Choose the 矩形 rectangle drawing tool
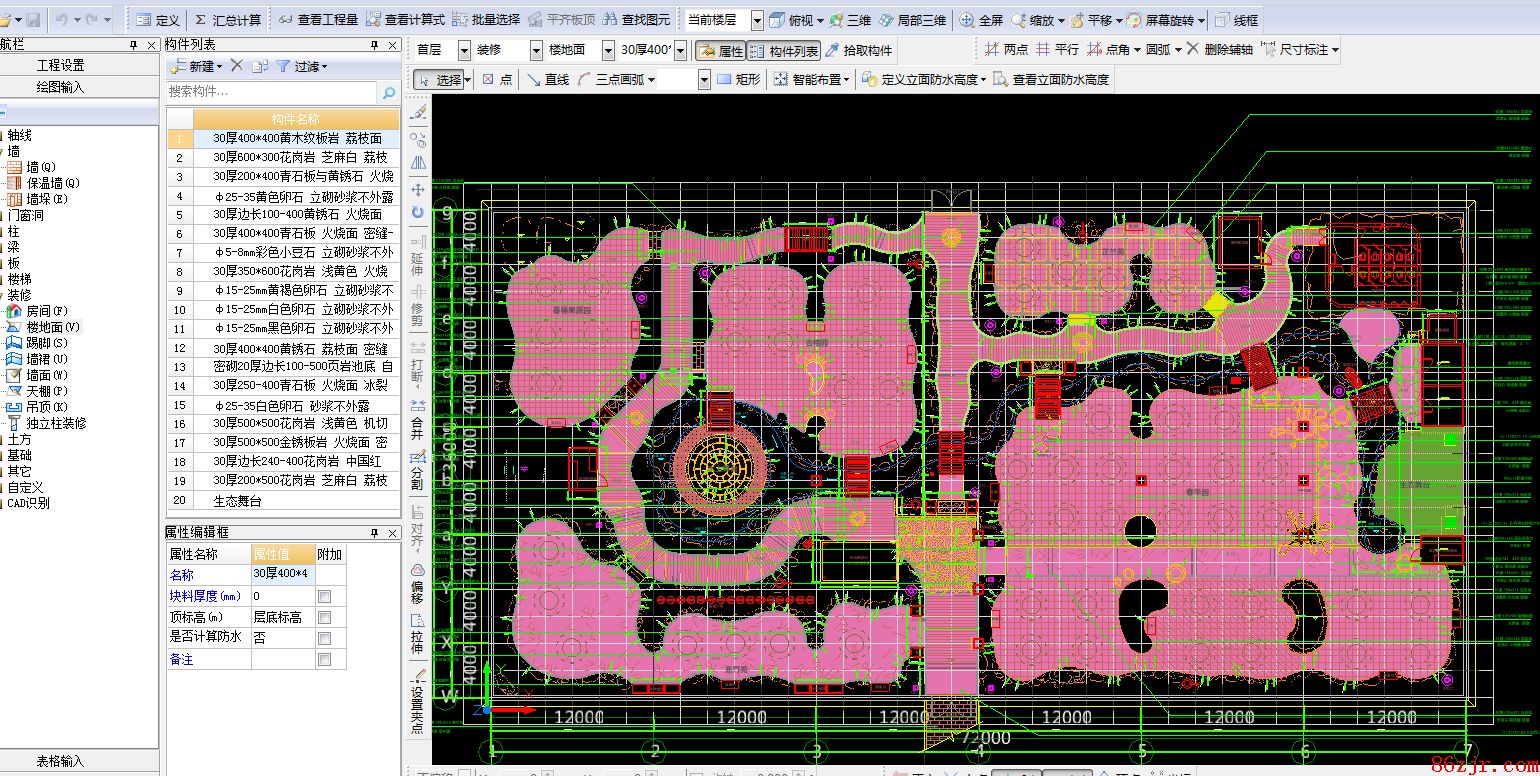This screenshot has width=1540, height=776. pyautogui.click(x=738, y=79)
